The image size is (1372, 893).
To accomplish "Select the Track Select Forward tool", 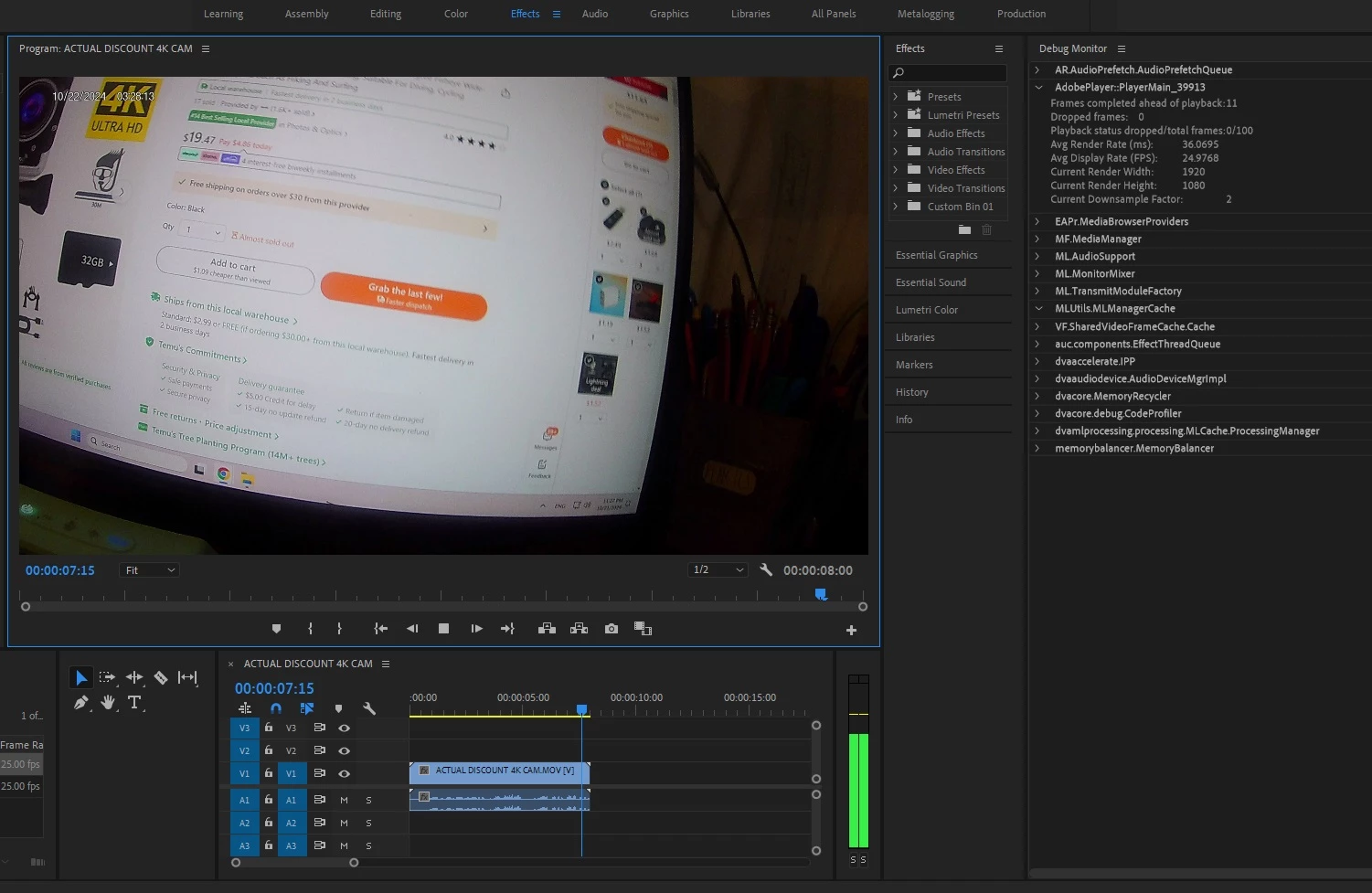I will click(108, 677).
